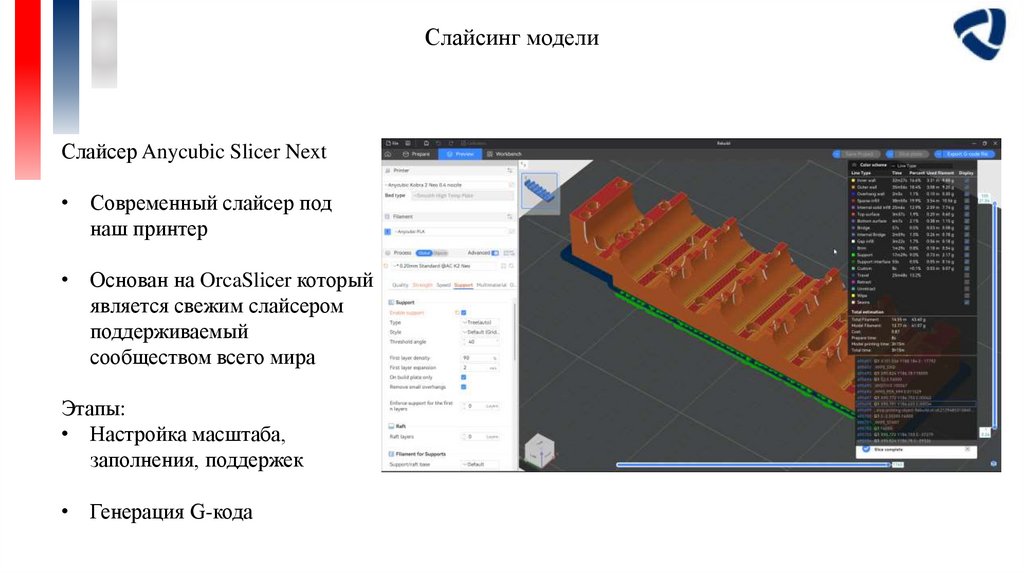Toggle Remove small overhangs checkbox

464,387
